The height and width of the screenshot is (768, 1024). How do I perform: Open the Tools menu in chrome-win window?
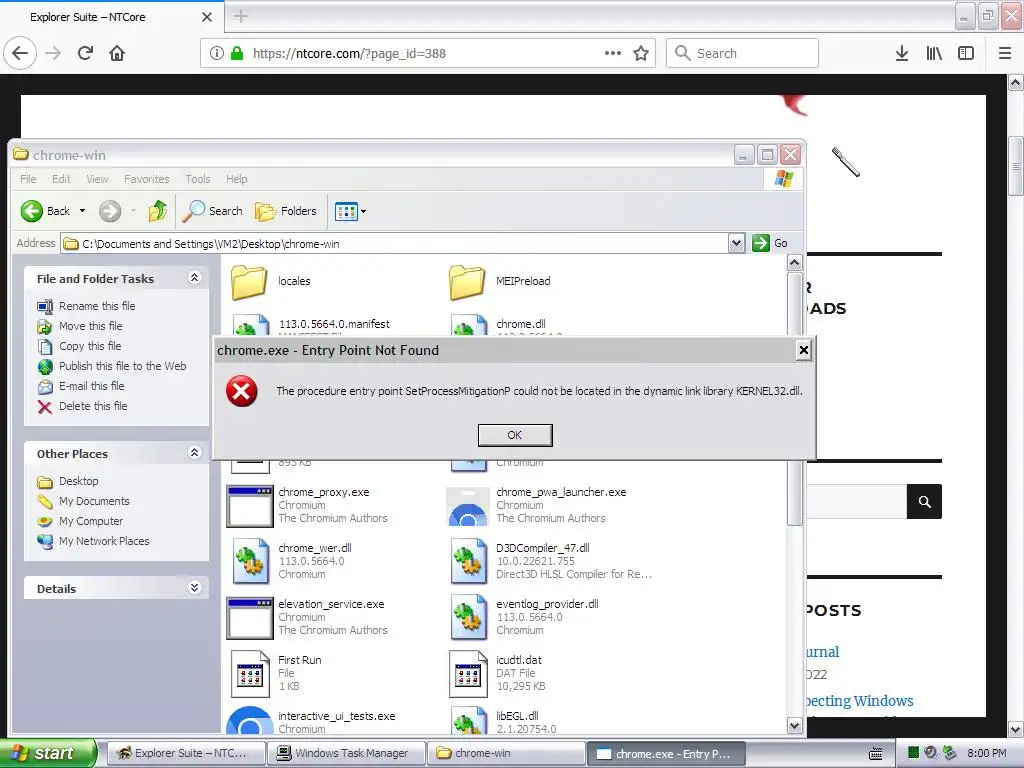197,179
